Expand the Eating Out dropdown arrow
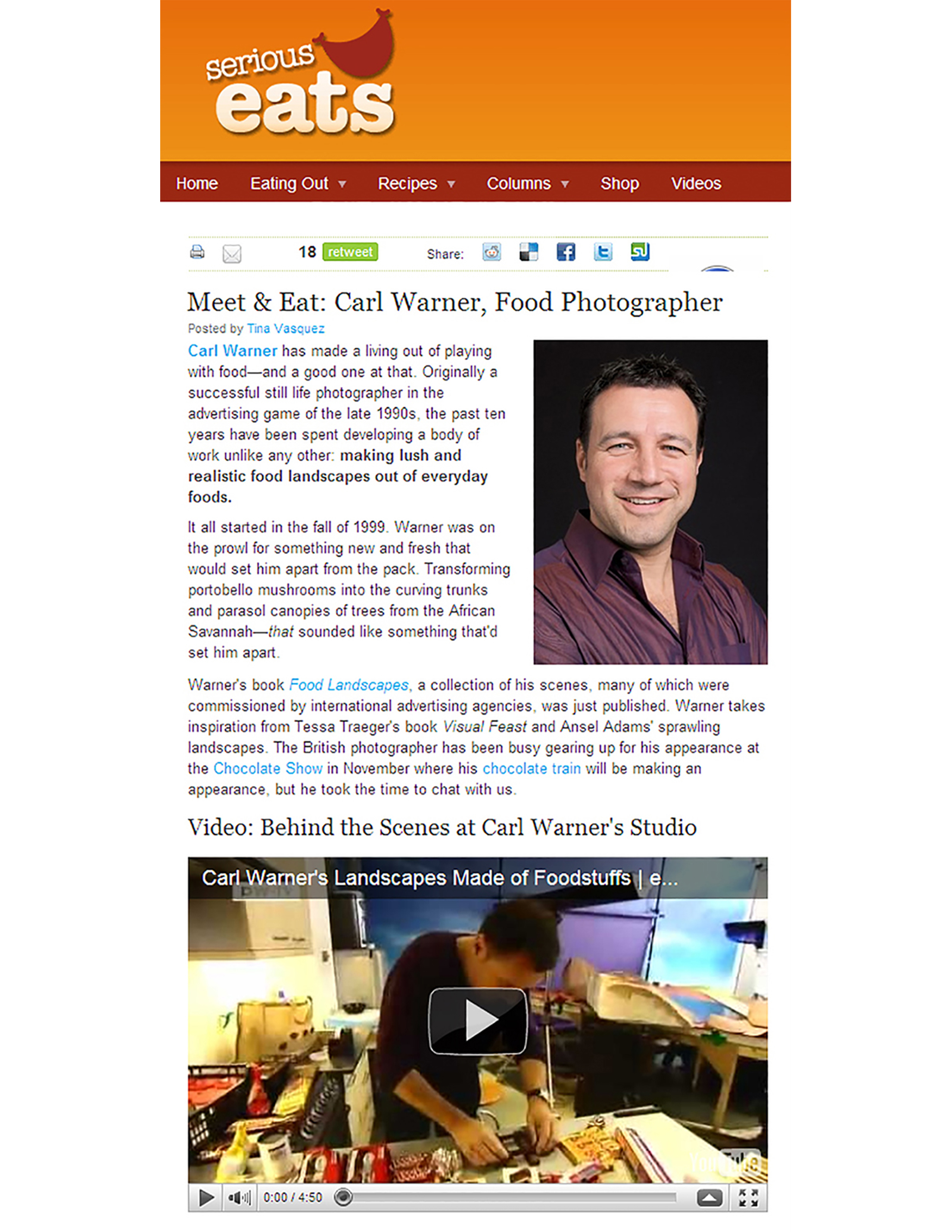 pyautogui.click(x=342, y=184)
